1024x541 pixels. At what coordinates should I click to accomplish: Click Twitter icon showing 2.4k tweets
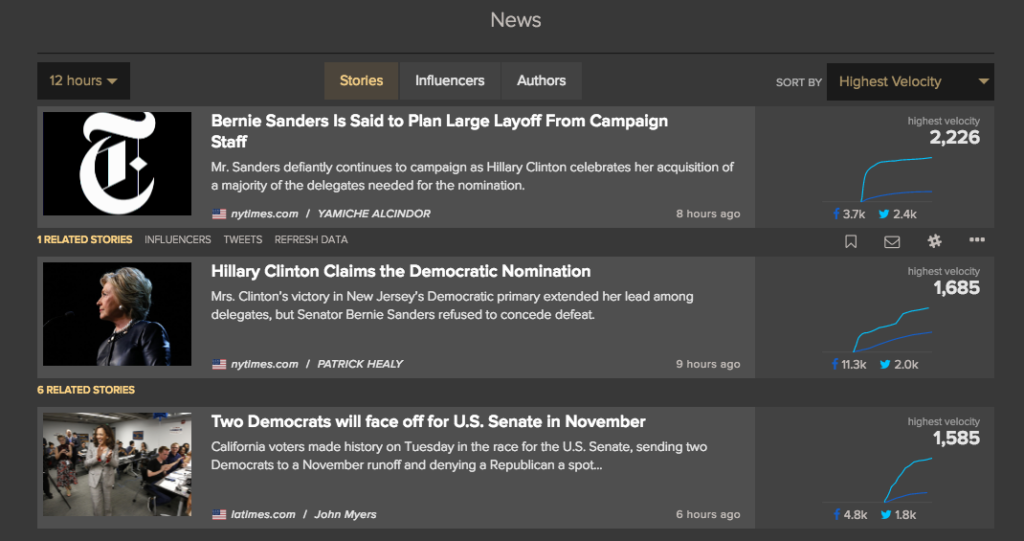[885, 214]
